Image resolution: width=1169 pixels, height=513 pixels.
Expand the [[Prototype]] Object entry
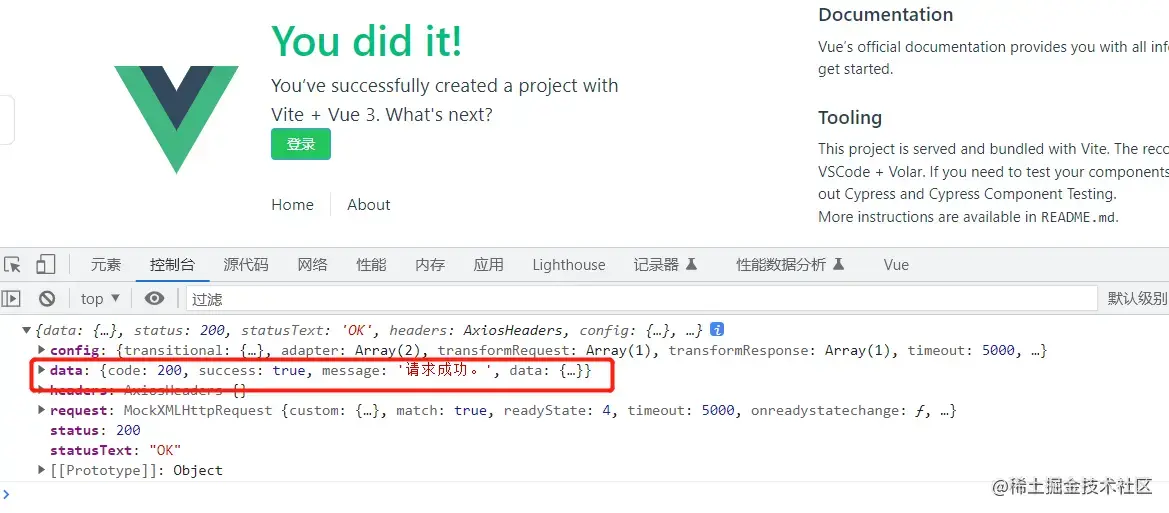[42, 470]
